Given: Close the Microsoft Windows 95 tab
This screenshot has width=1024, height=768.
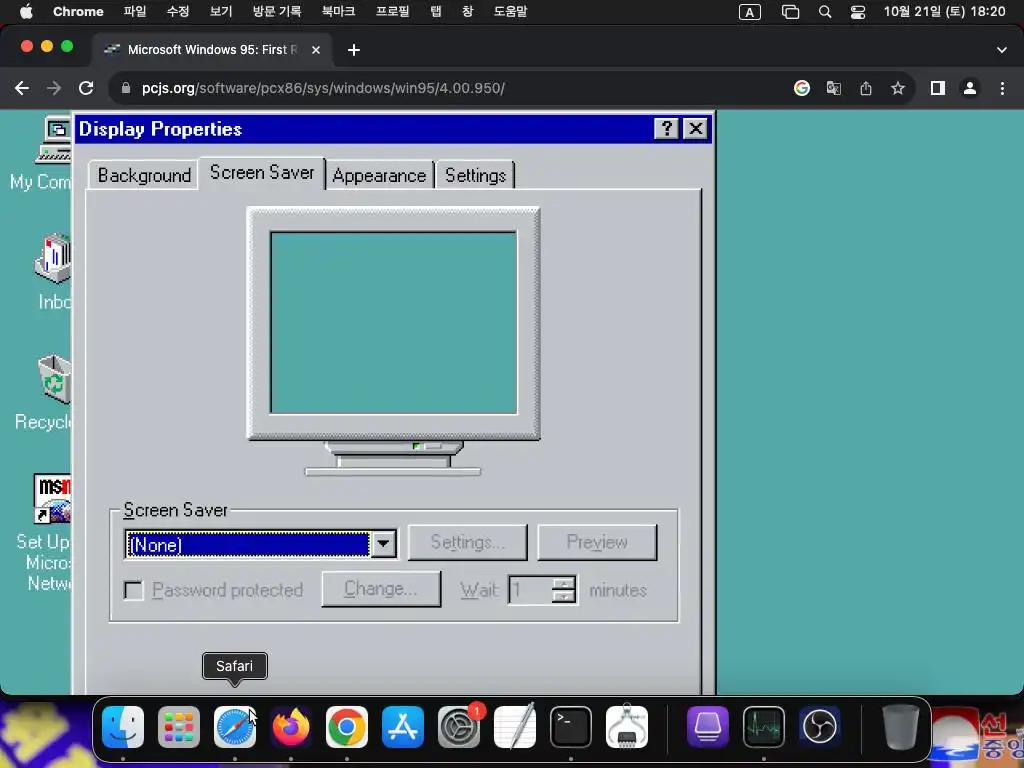Looking at the screenshot, I should [x=315, y=50].
